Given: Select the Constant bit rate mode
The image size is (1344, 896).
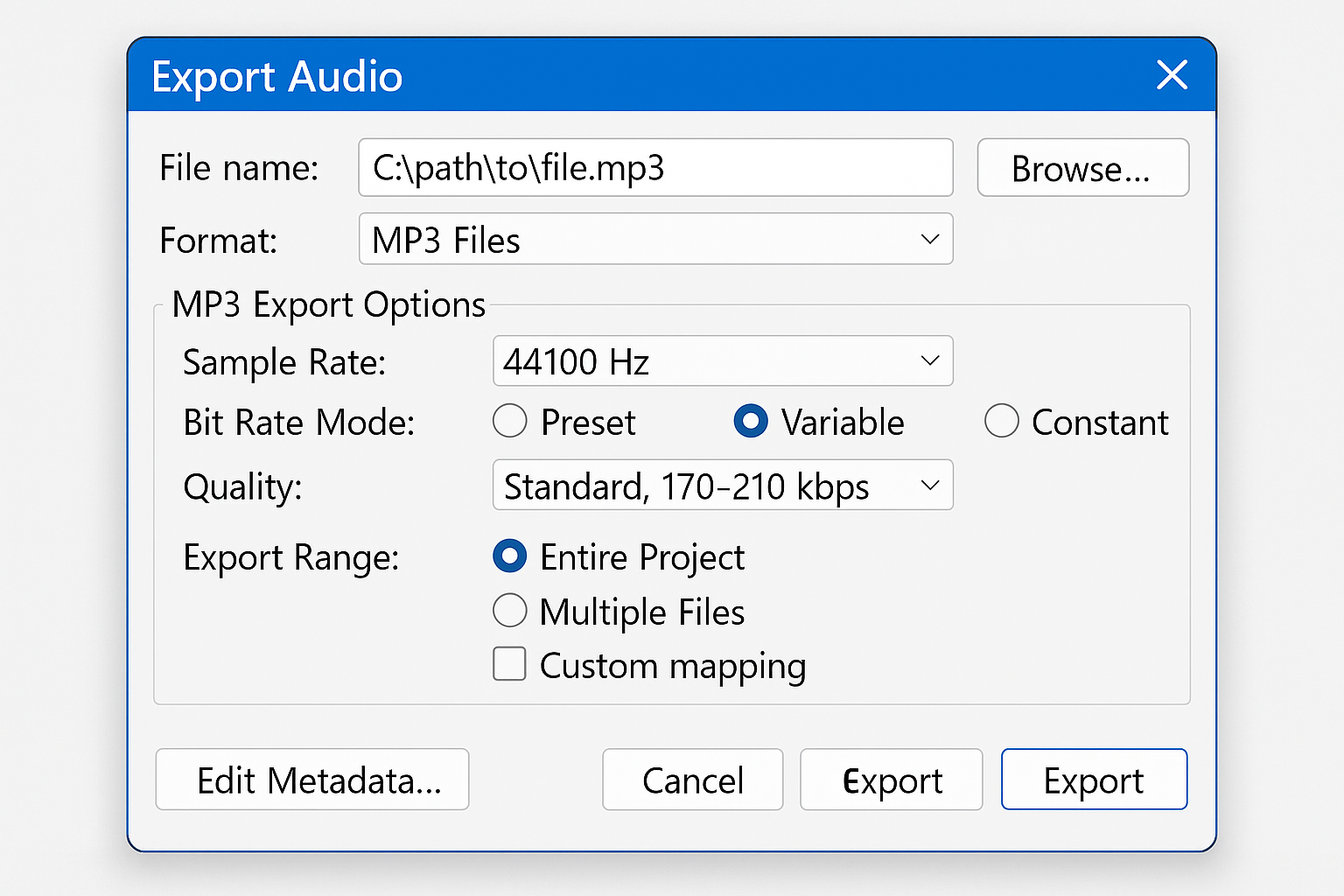Looking at the screenshot, I should pyautogui.click(x=1002, y=421).
